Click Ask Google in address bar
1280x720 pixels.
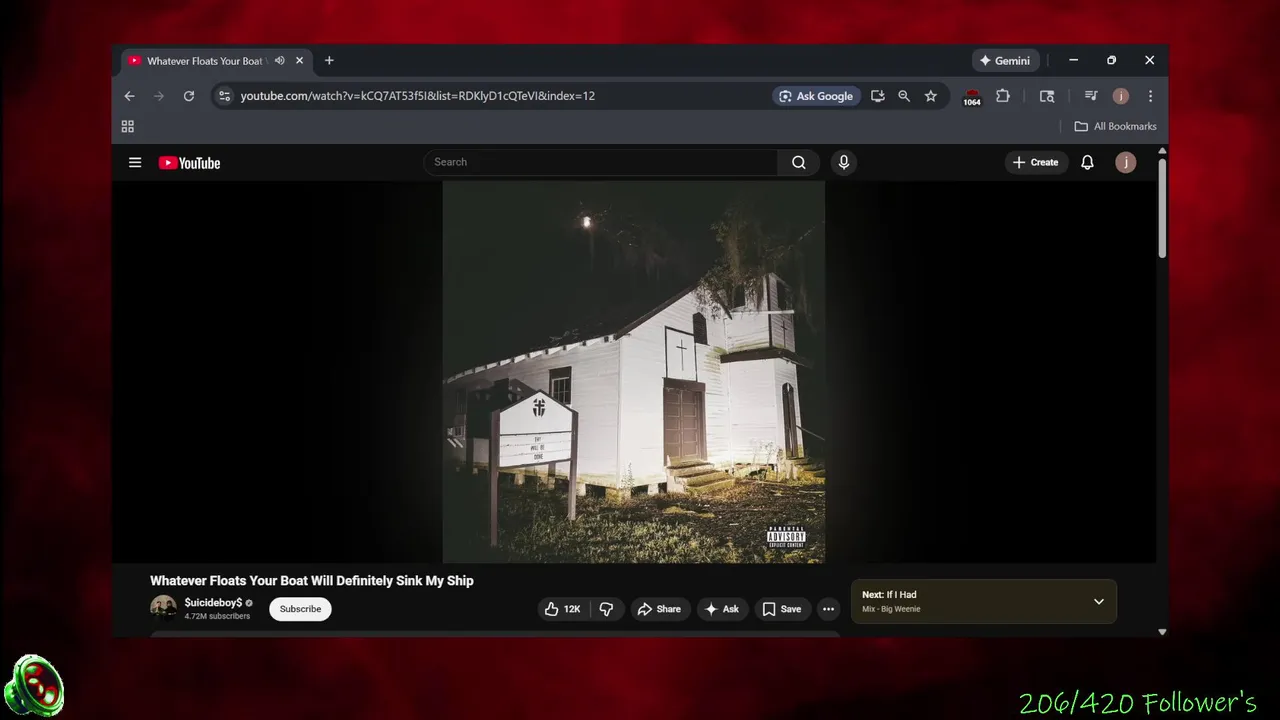click(816, 96)
